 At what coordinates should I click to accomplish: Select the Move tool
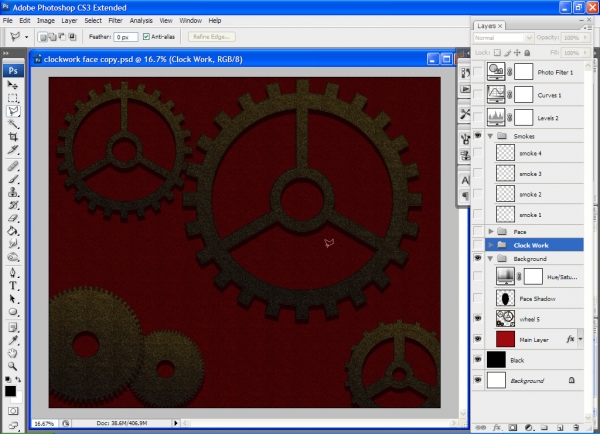point(13,85)
